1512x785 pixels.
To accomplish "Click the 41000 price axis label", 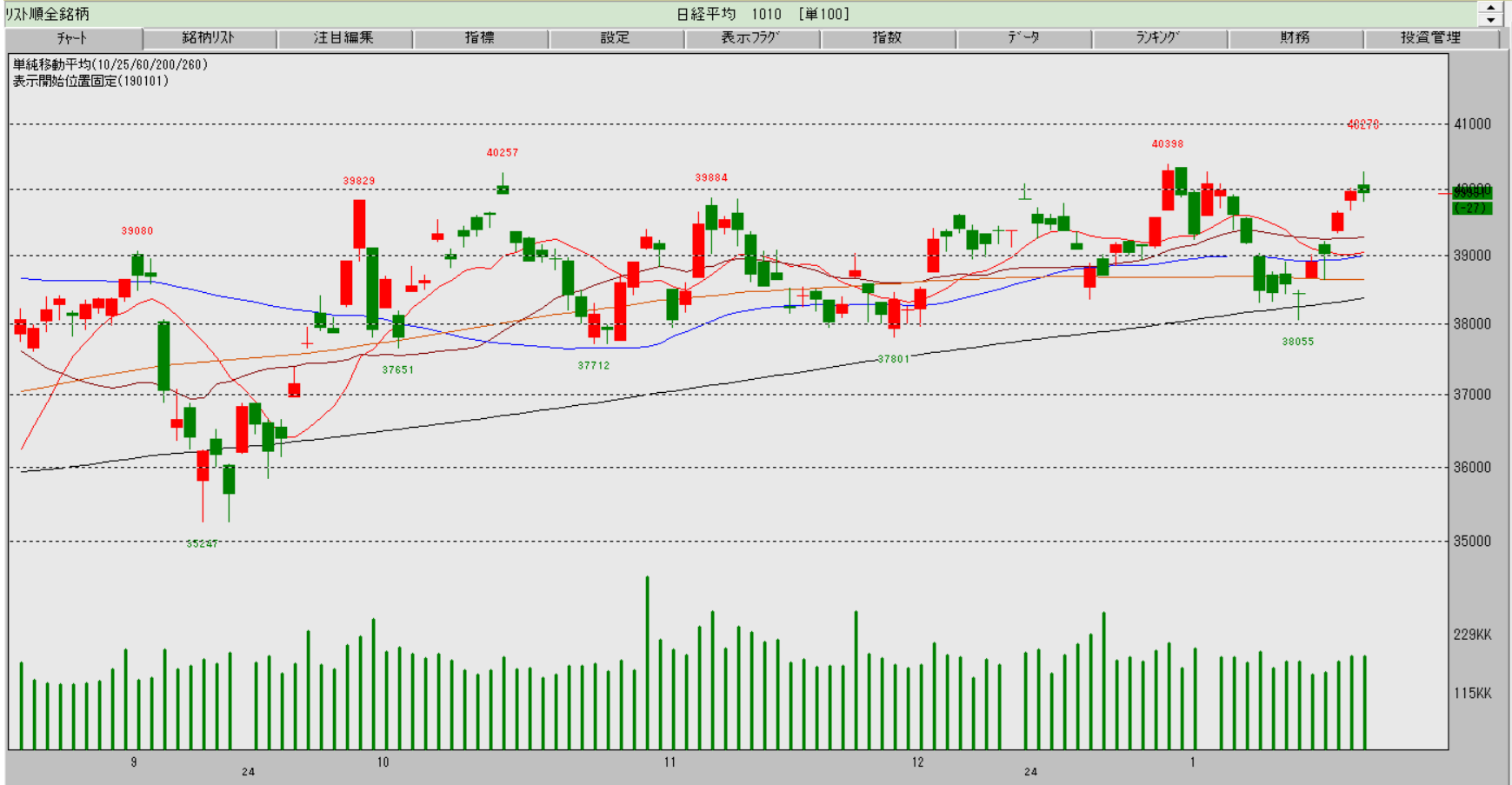I will [1473, 124].
